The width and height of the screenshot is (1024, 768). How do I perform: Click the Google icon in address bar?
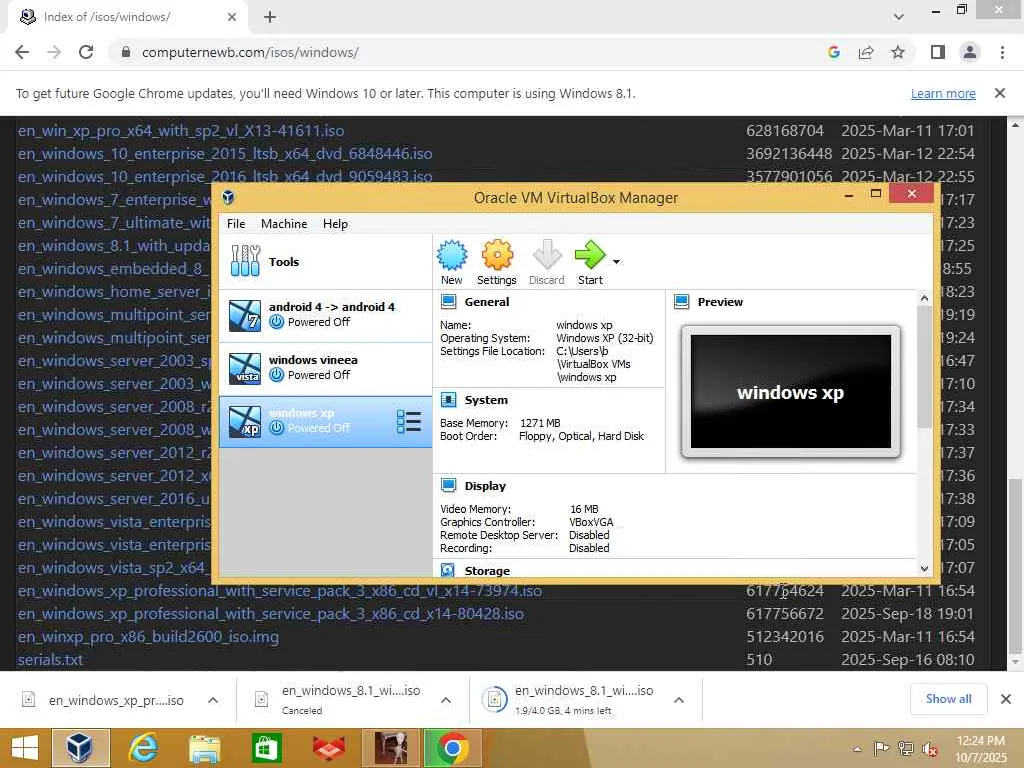833,52
